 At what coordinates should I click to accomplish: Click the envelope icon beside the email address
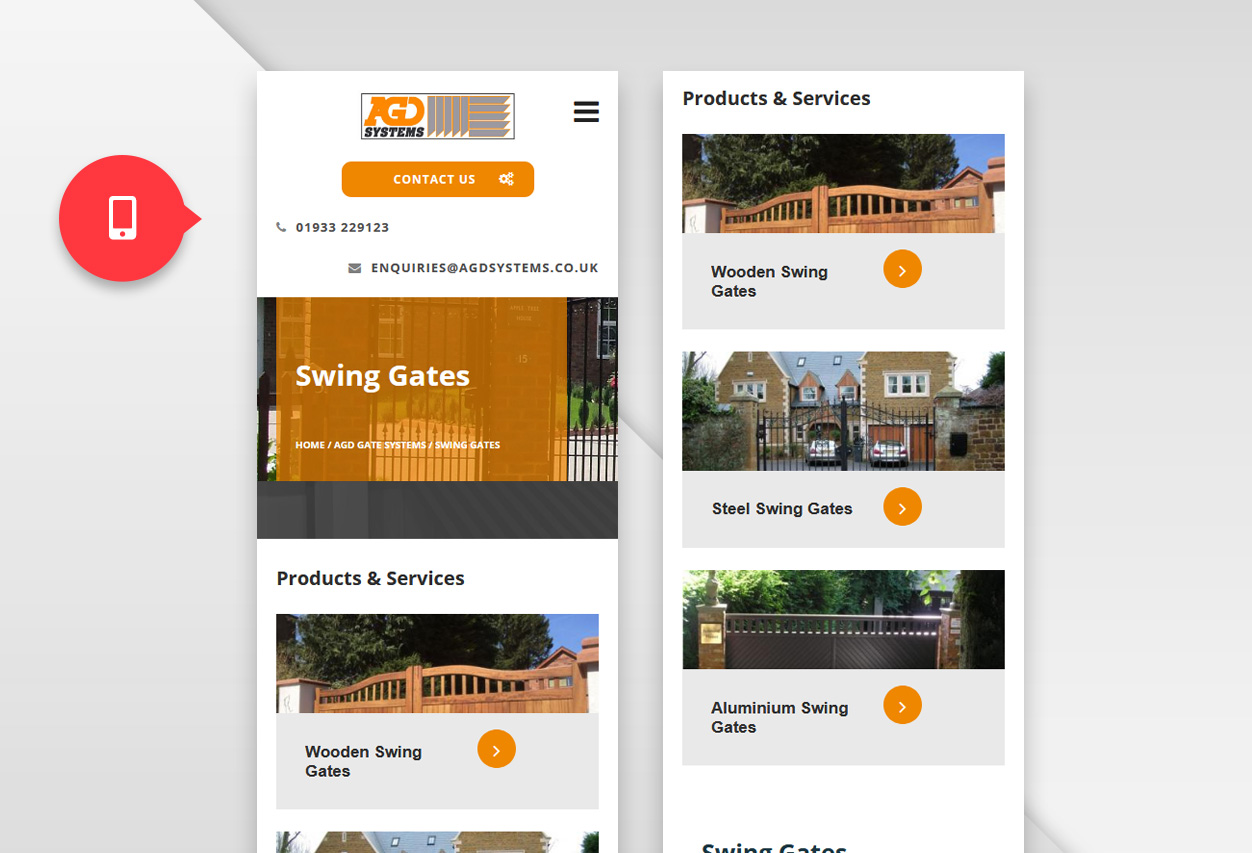(x=355, y=268)
